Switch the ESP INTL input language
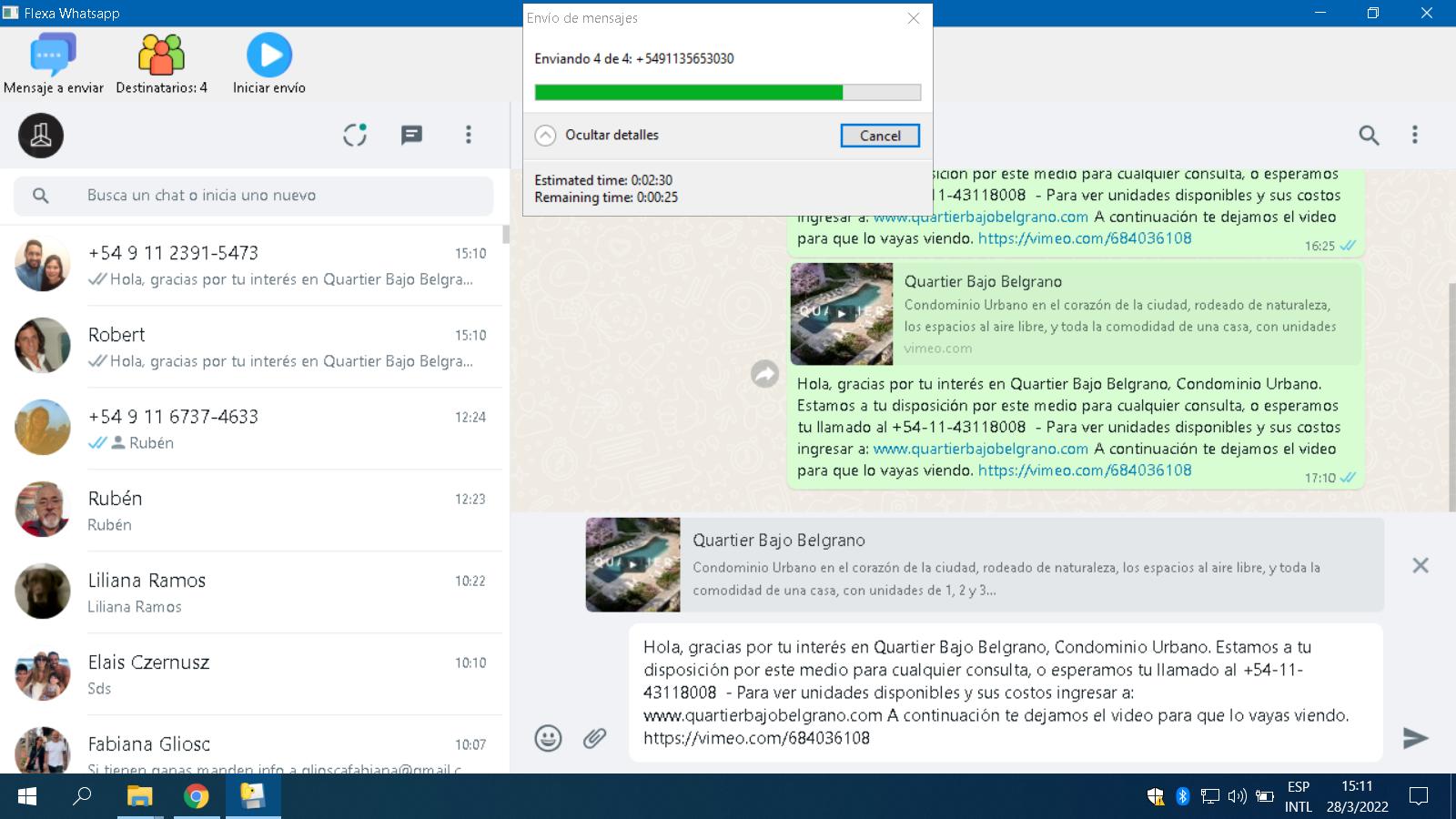Image resolution: width=1456 pixels, height=819 pixels. click(1299, 797)
